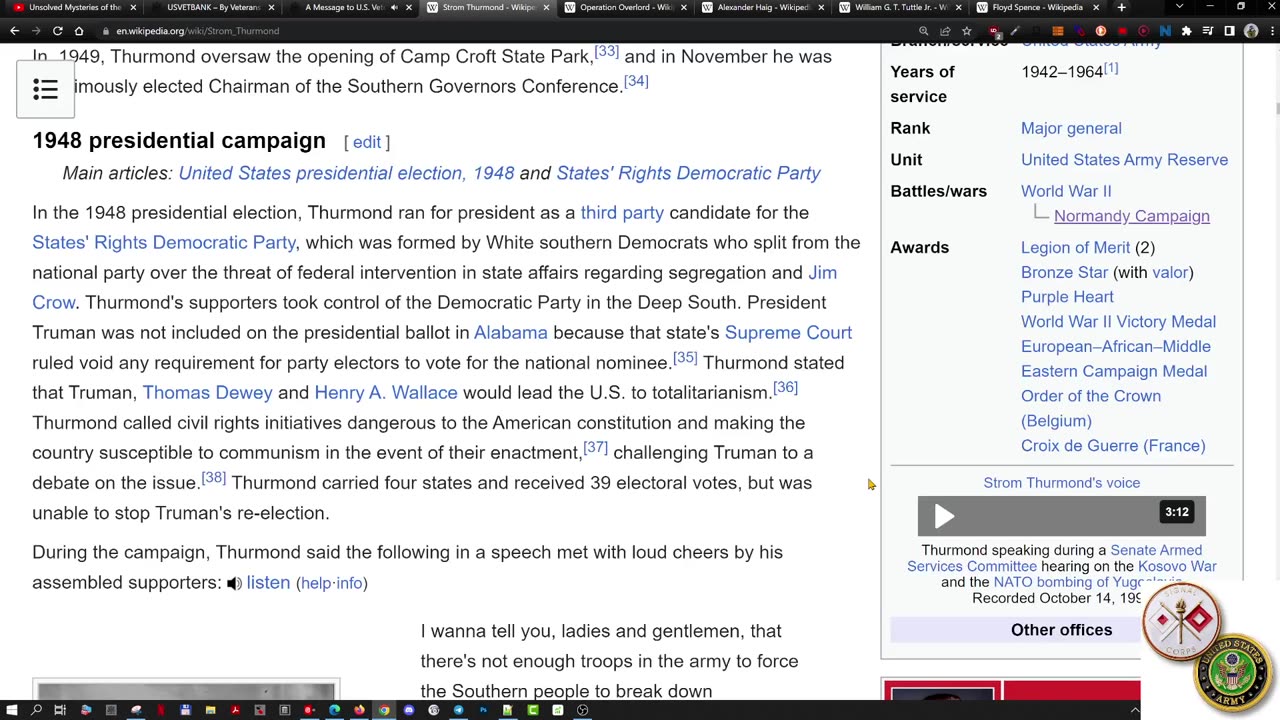Viewport: 1280px width, 720px height.
Task: Play the Strom Thurmond voice recording
Action: pos(944,516)
